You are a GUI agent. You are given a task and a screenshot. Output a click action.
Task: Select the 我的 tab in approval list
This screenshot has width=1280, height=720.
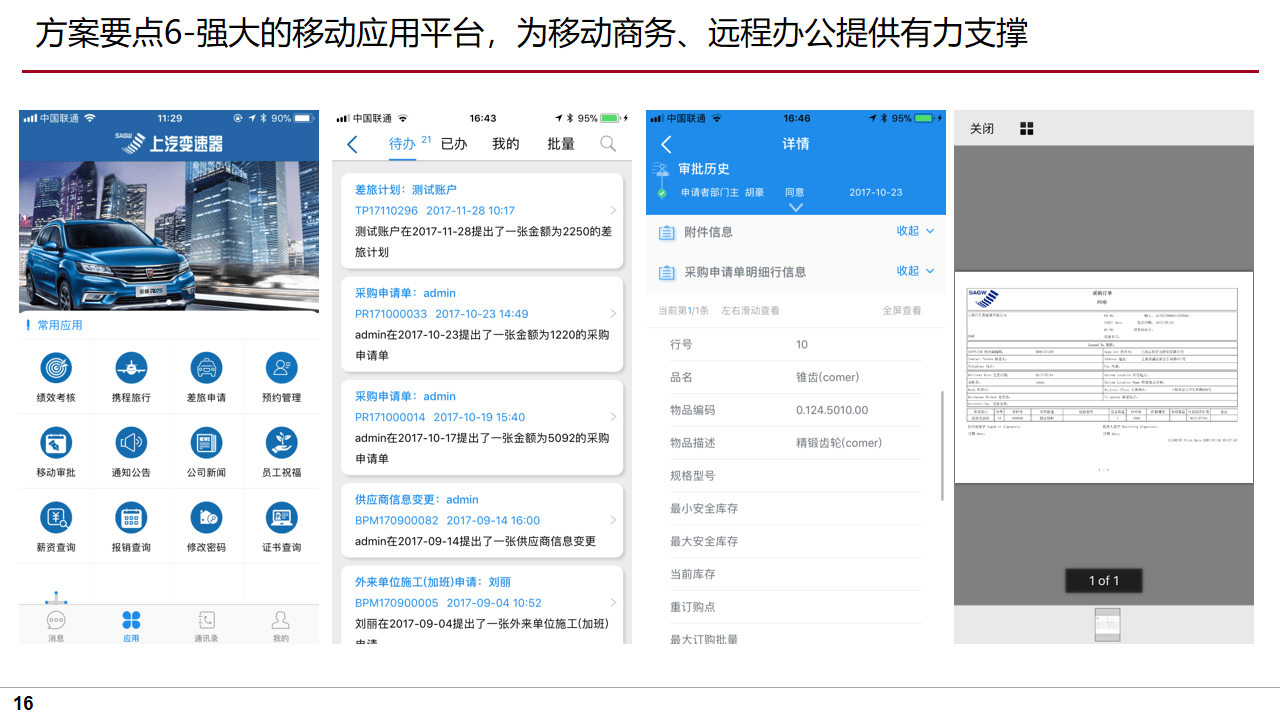(x=506, y=144)
